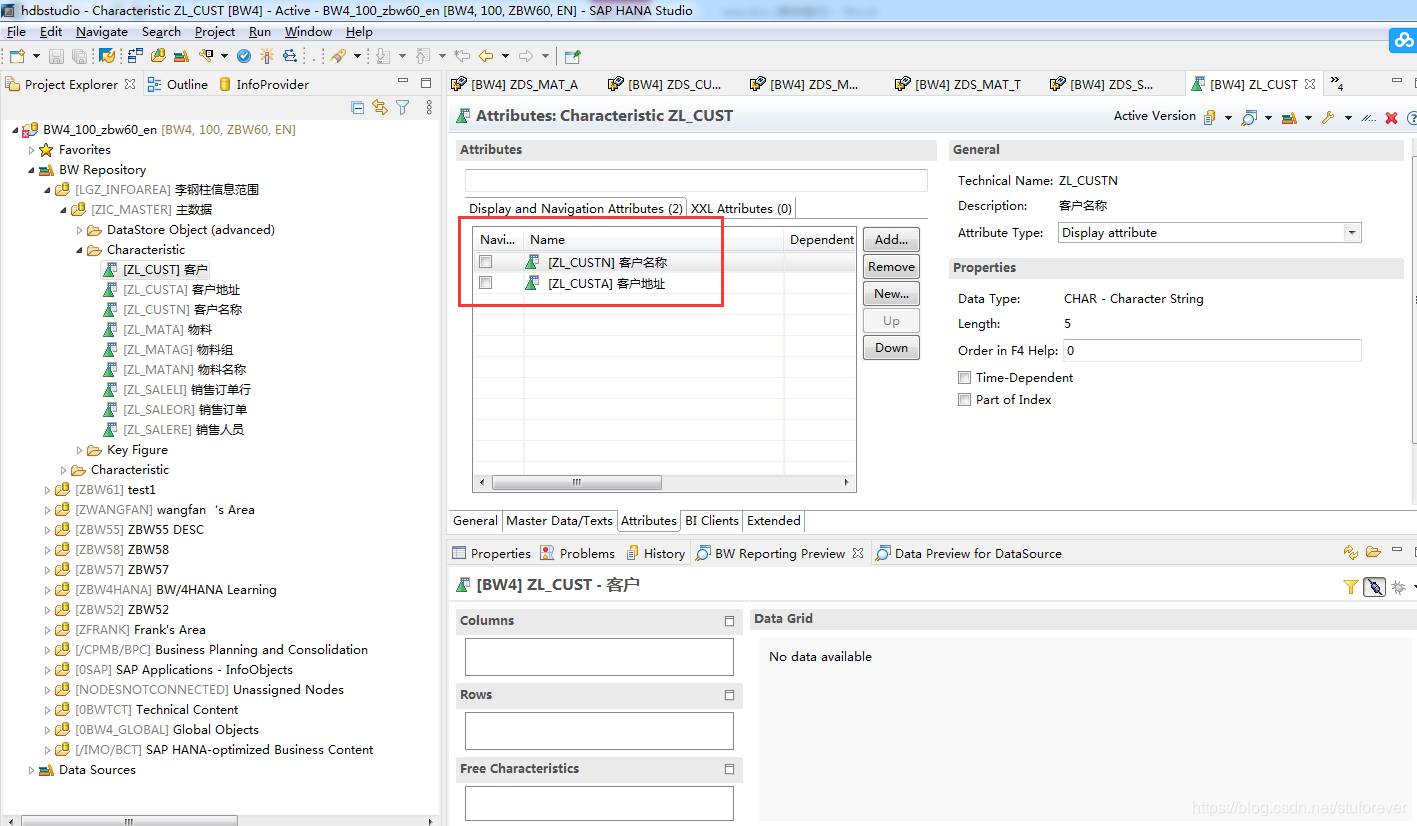Click the attributes filter text field
The height and width of the screenshot is (826, 1417).
tap(696, 181)
